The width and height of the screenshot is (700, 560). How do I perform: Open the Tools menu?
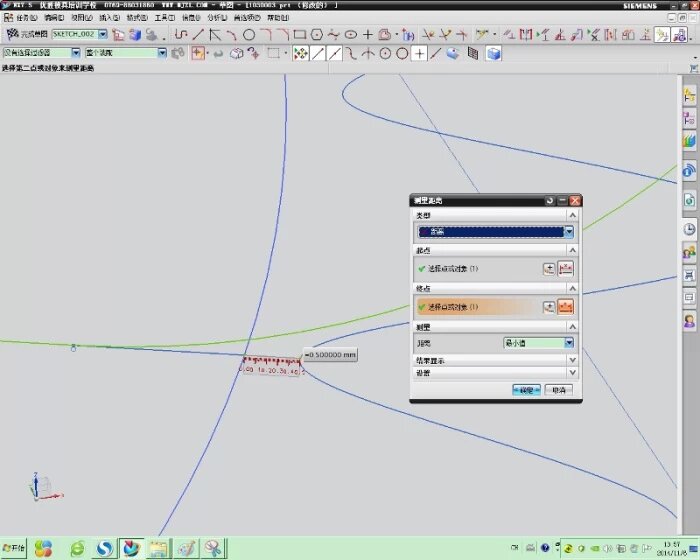click(x=165, y=18)
